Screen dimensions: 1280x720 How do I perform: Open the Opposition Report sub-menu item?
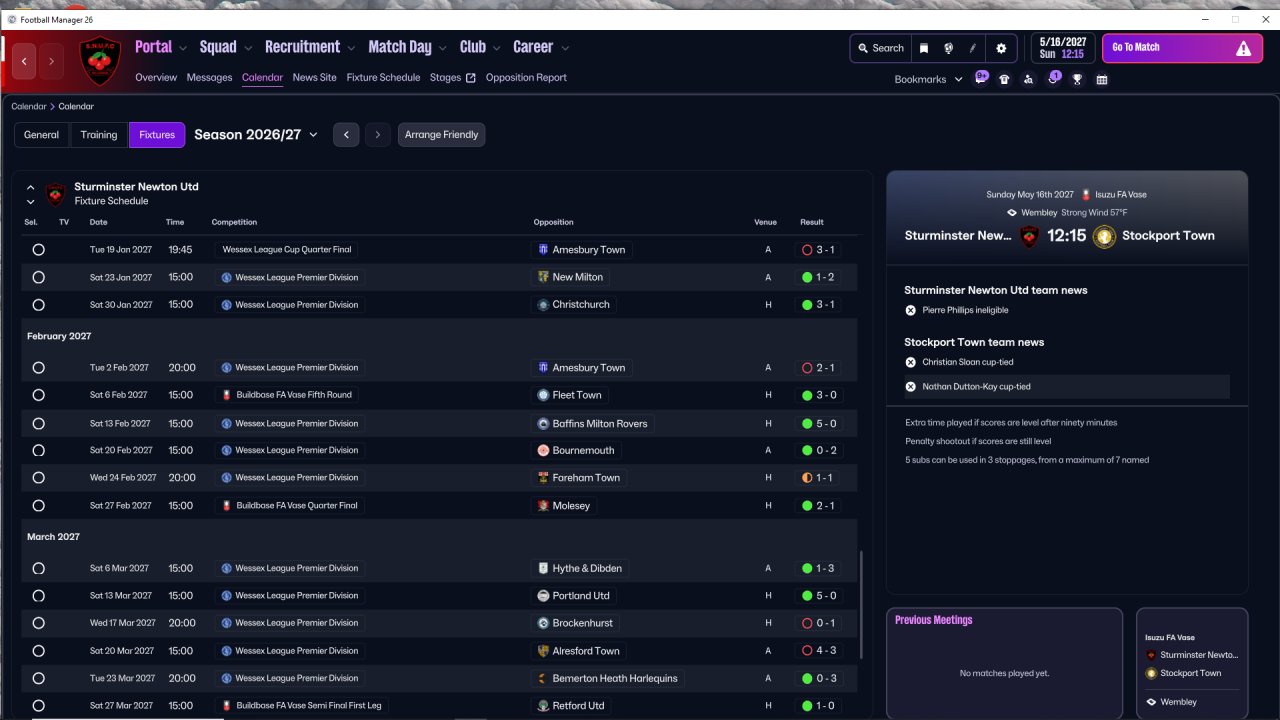click(526, 78)
